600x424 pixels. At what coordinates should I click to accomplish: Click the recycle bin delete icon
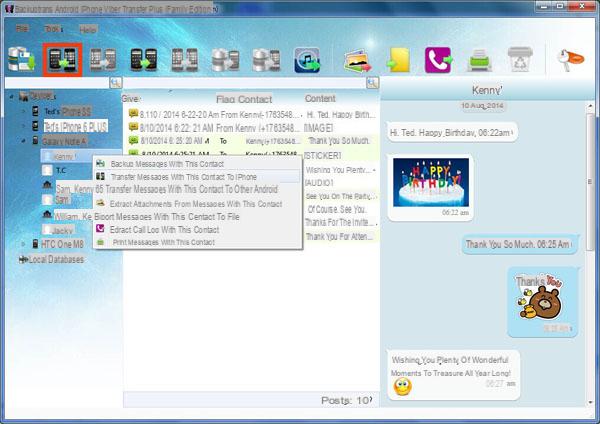coord(520,59)
